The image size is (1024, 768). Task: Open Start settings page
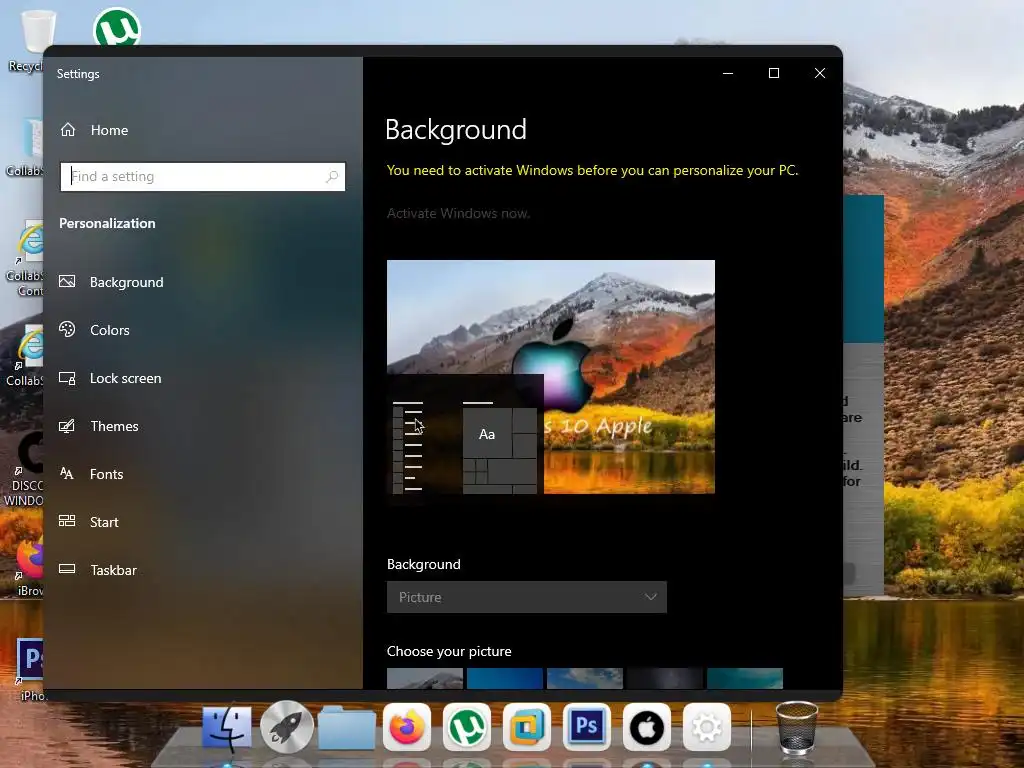coord(104,522)
